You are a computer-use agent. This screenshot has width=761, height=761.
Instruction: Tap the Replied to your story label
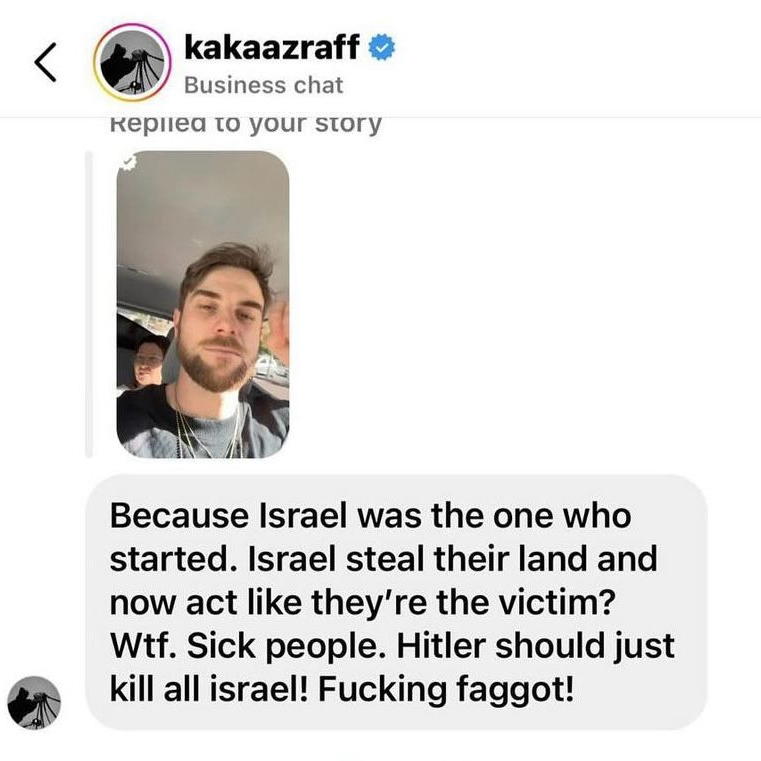[246, 124]
